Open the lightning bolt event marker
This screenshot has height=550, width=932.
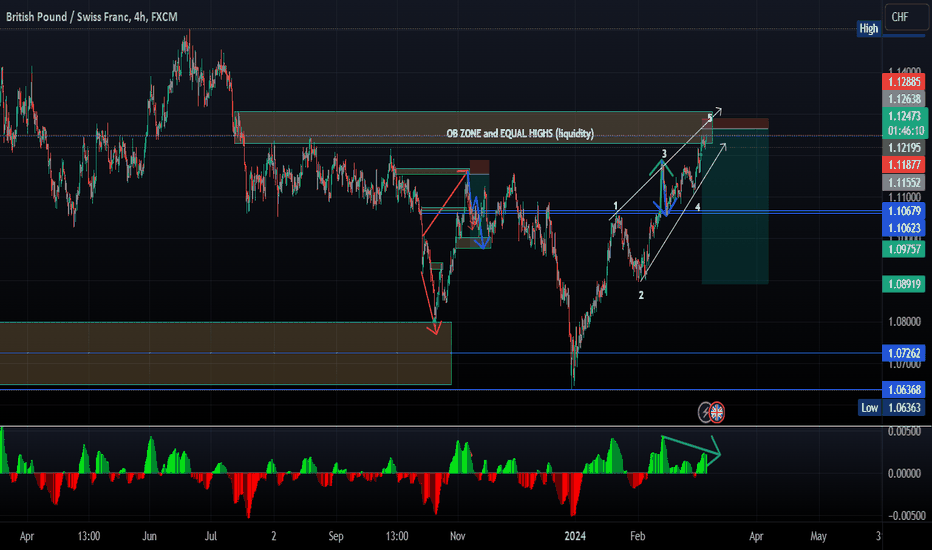click(705, 412)
